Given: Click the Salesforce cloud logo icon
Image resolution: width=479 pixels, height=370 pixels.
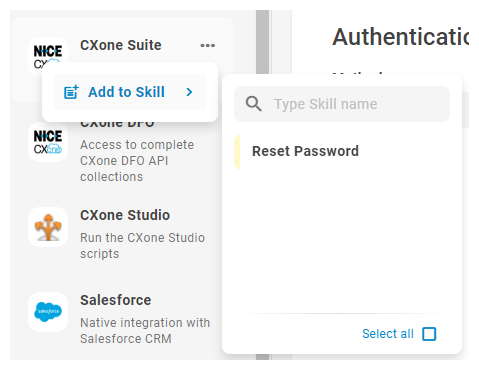Looking at the screenshot, I should [x=48, y=312].
